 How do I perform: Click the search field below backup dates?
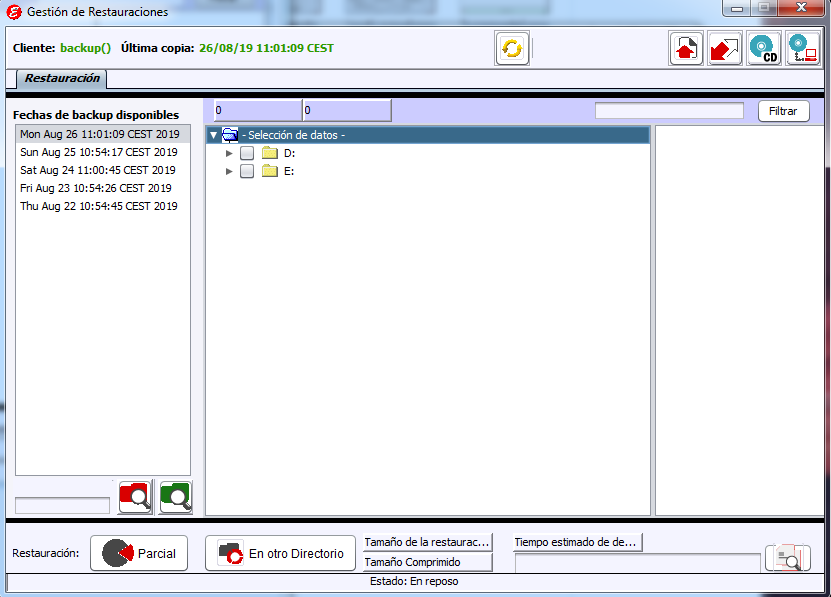(x=63, y=505)
